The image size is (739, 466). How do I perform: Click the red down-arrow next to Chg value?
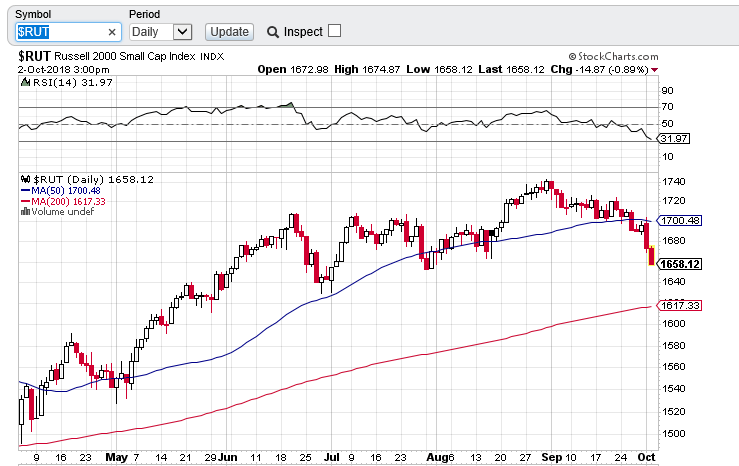coord(654,70)
